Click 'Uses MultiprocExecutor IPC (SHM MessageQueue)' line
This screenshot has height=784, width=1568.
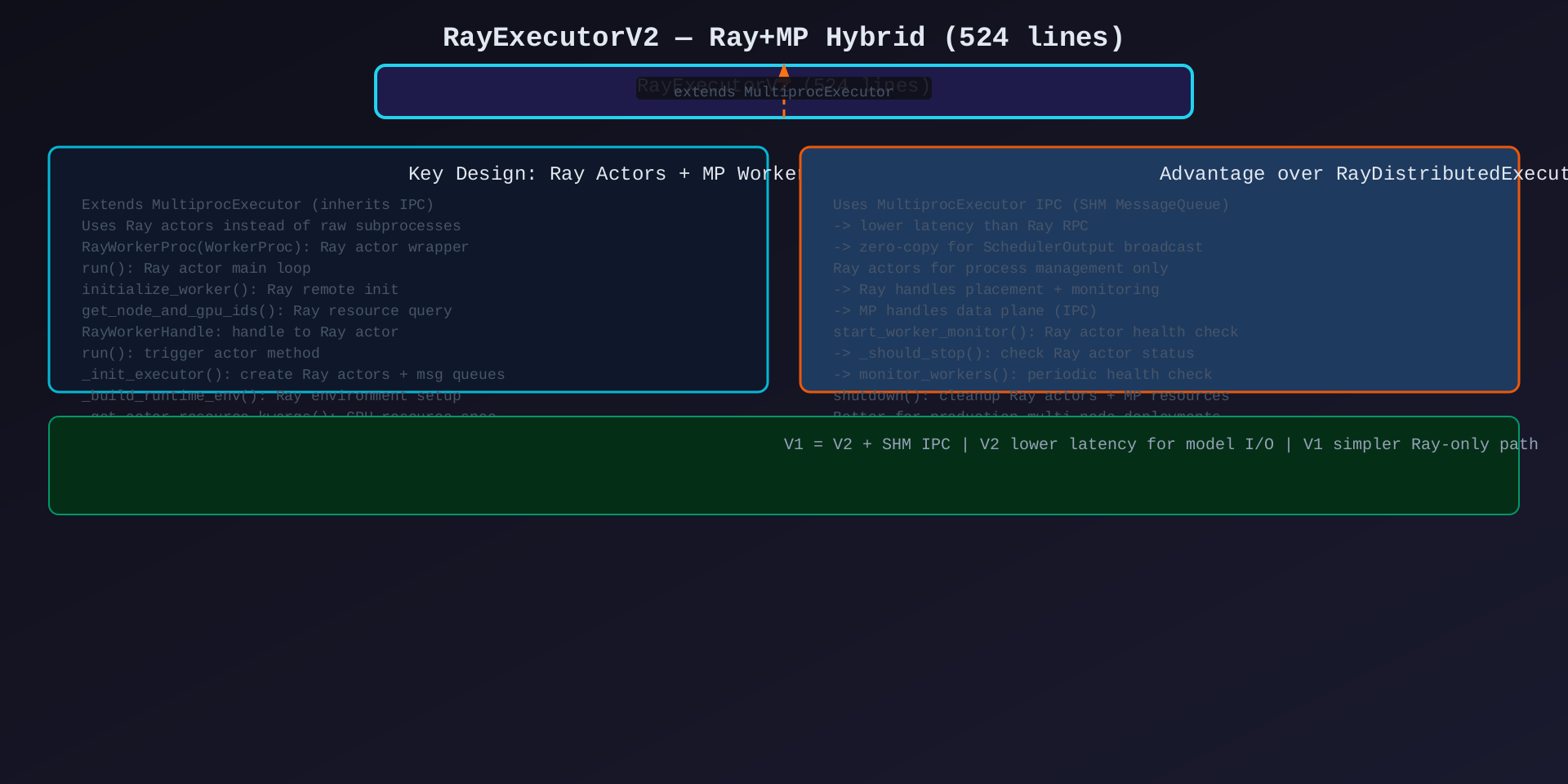point(1031,205)
